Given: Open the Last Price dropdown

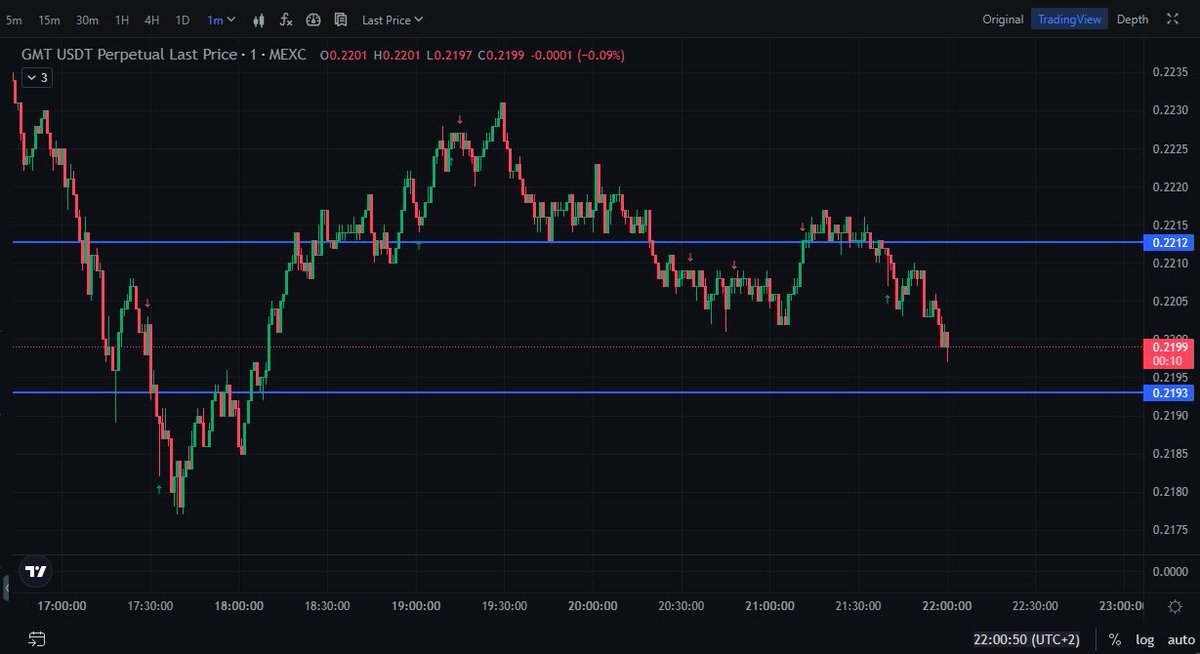Looking at the screenshot, I should (x=392, y=19).
